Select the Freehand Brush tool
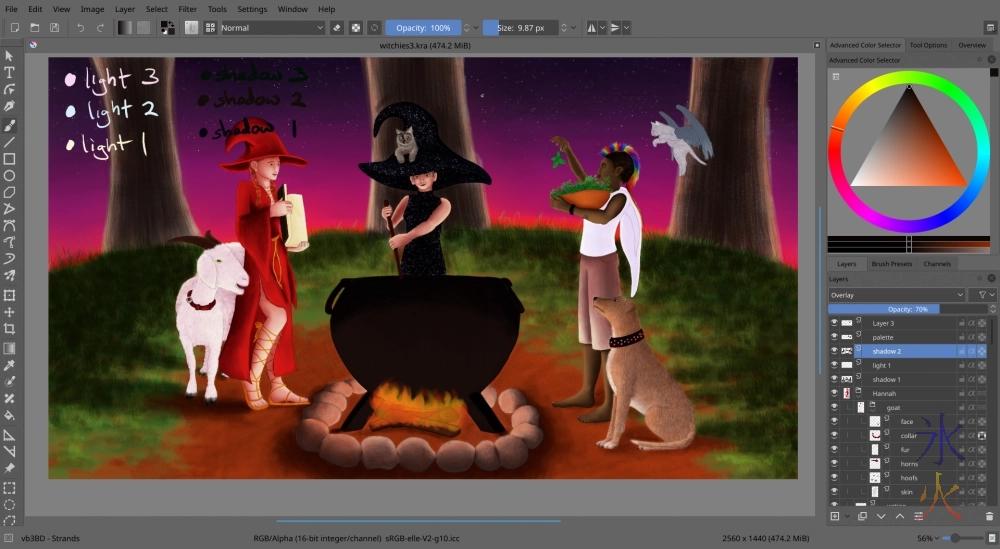Image resolution: width=1000 pixels, height=549 pixels. [10, 125]
